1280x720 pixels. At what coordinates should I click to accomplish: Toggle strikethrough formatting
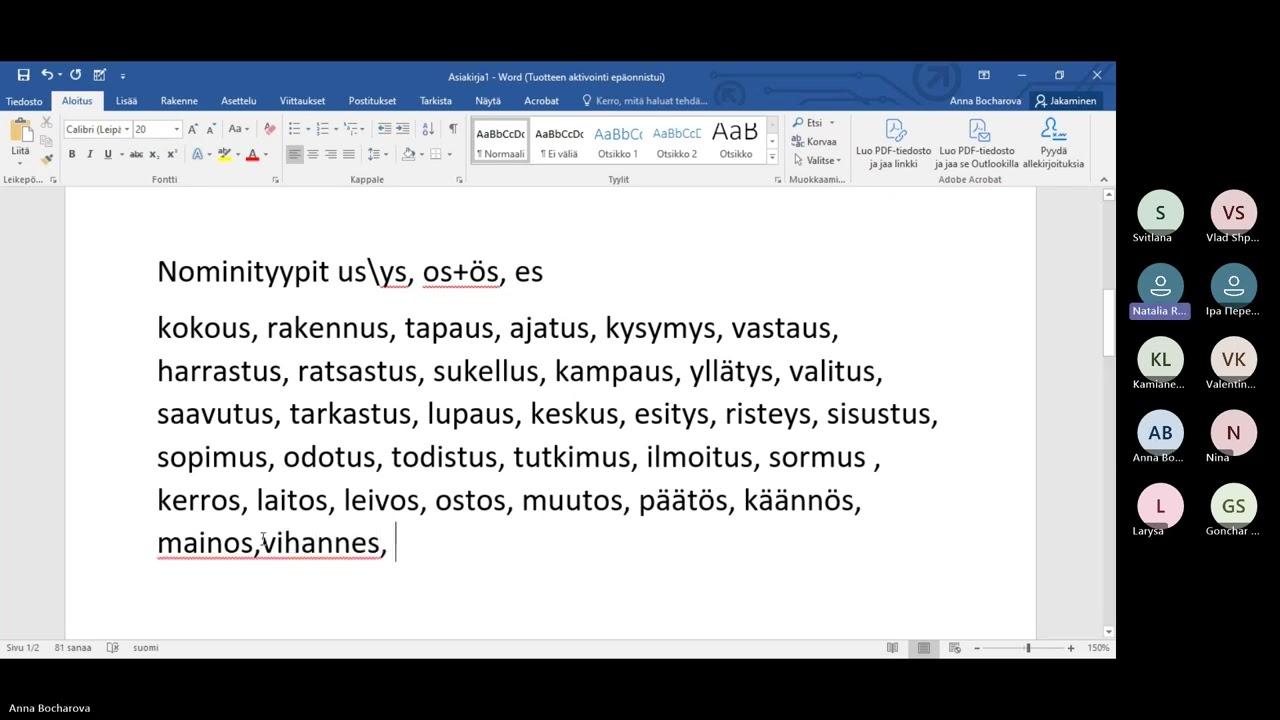tap(136, 154)
